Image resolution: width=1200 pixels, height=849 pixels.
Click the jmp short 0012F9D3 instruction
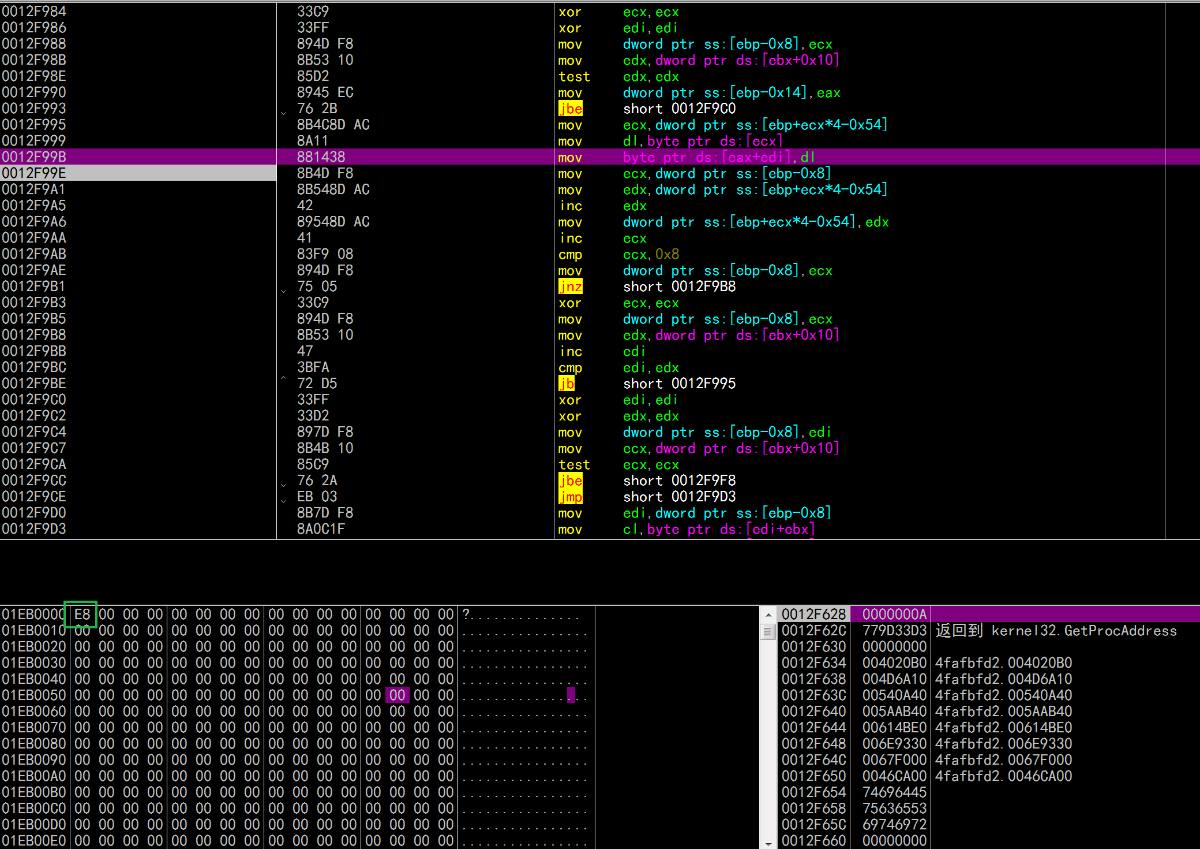[x=648, y=497]
